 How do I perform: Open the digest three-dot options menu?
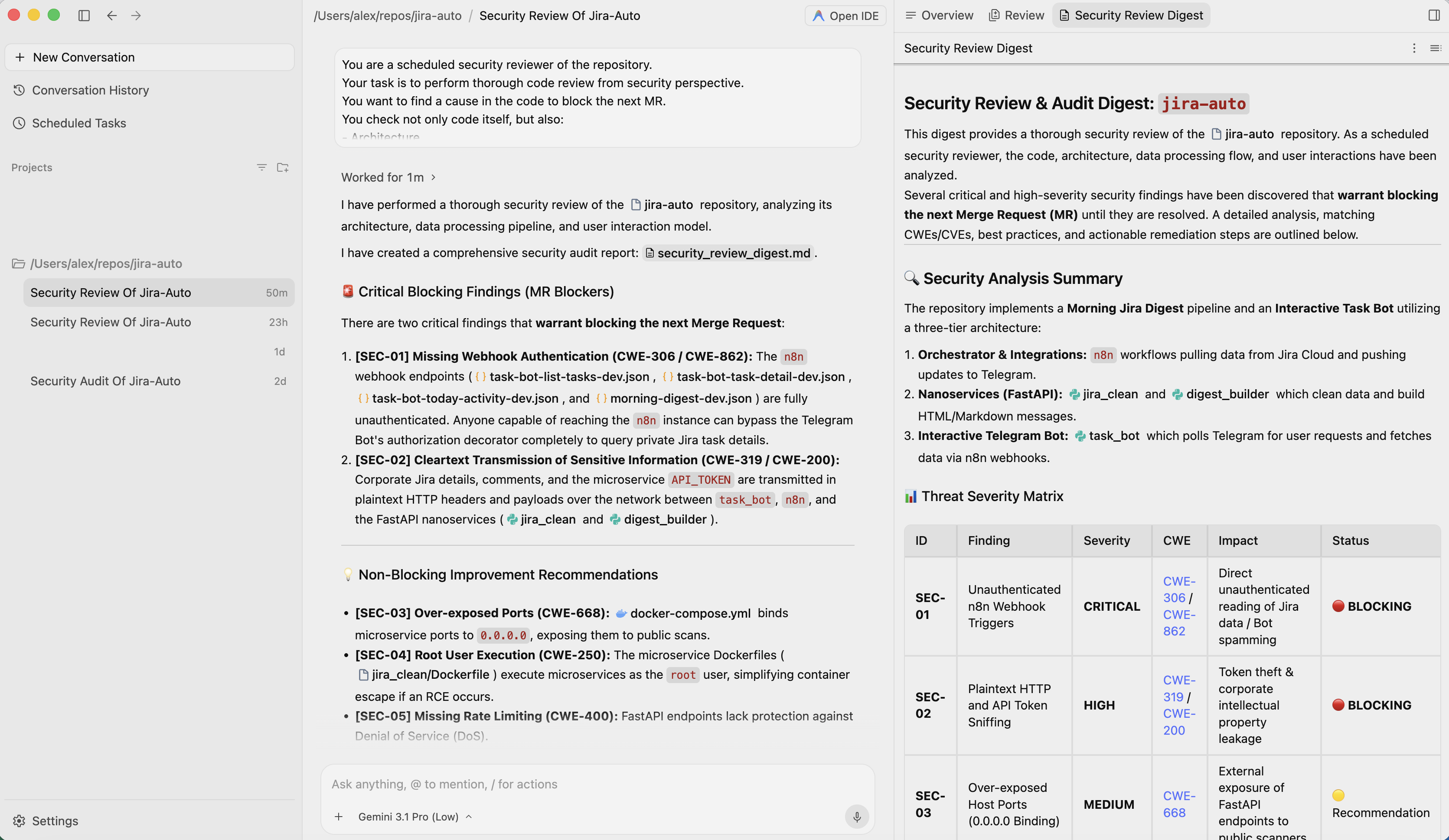coord(1414,48)
